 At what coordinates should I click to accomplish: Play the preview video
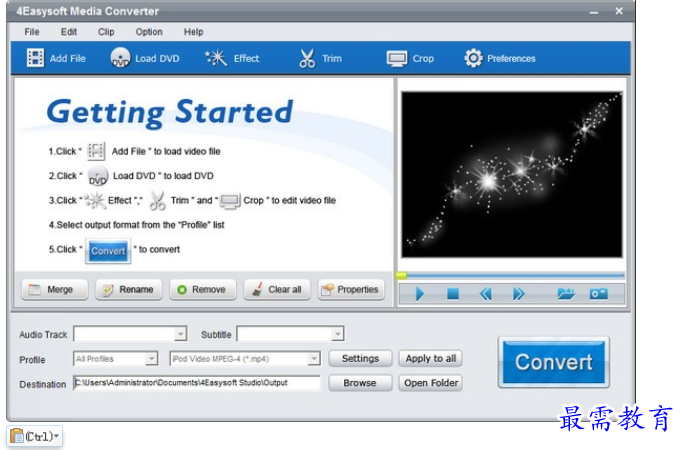pos(420,294)
